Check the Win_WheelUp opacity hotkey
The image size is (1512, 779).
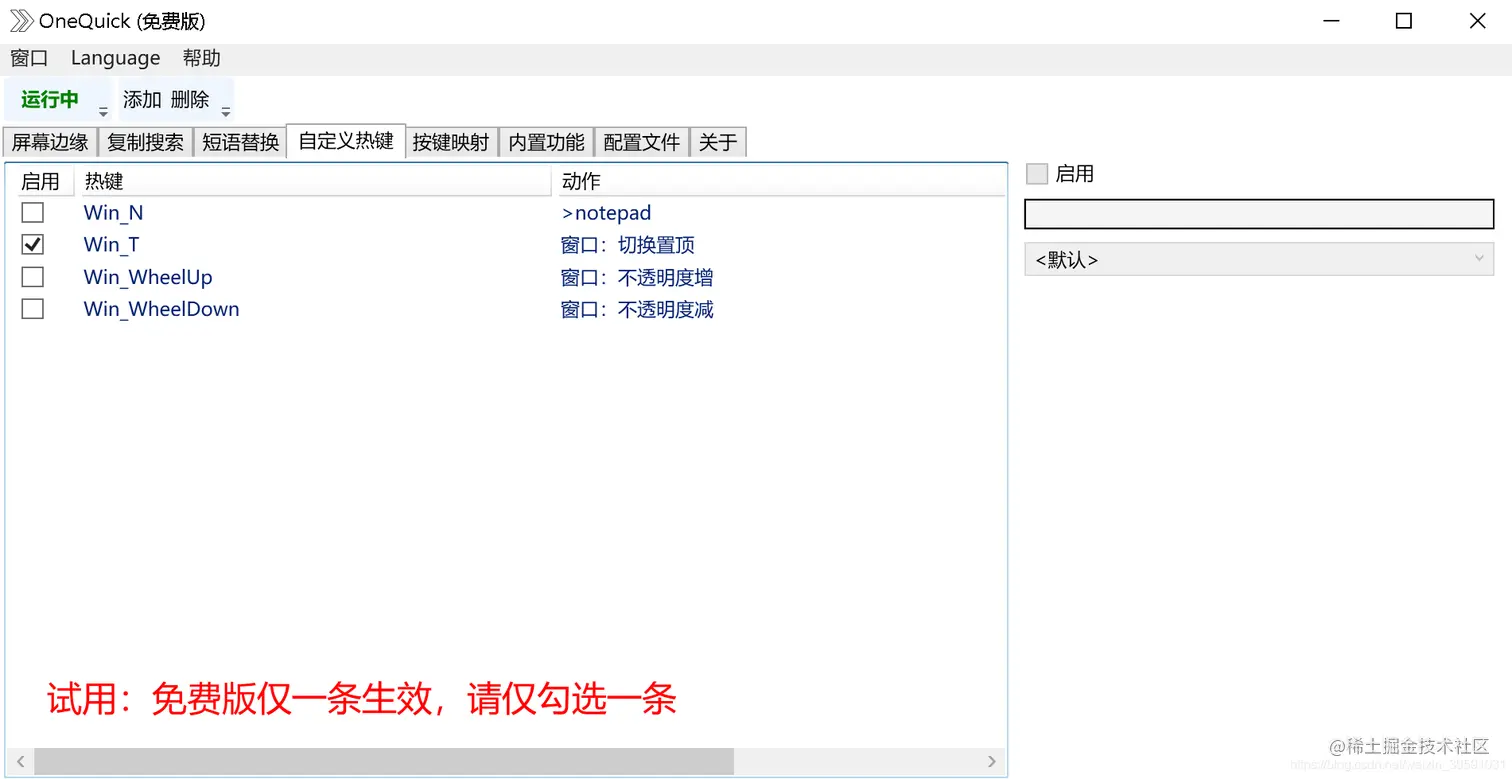coord(32,276)
